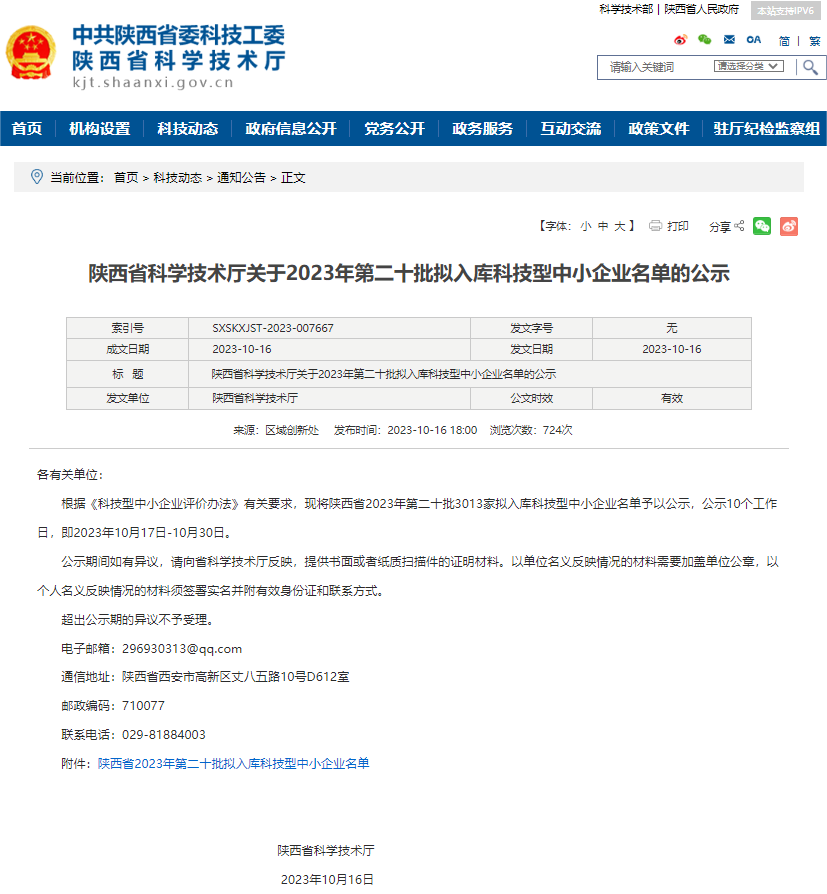Set font size to large (大)
This screenshot has height=894, width=827.
(620, 227)
